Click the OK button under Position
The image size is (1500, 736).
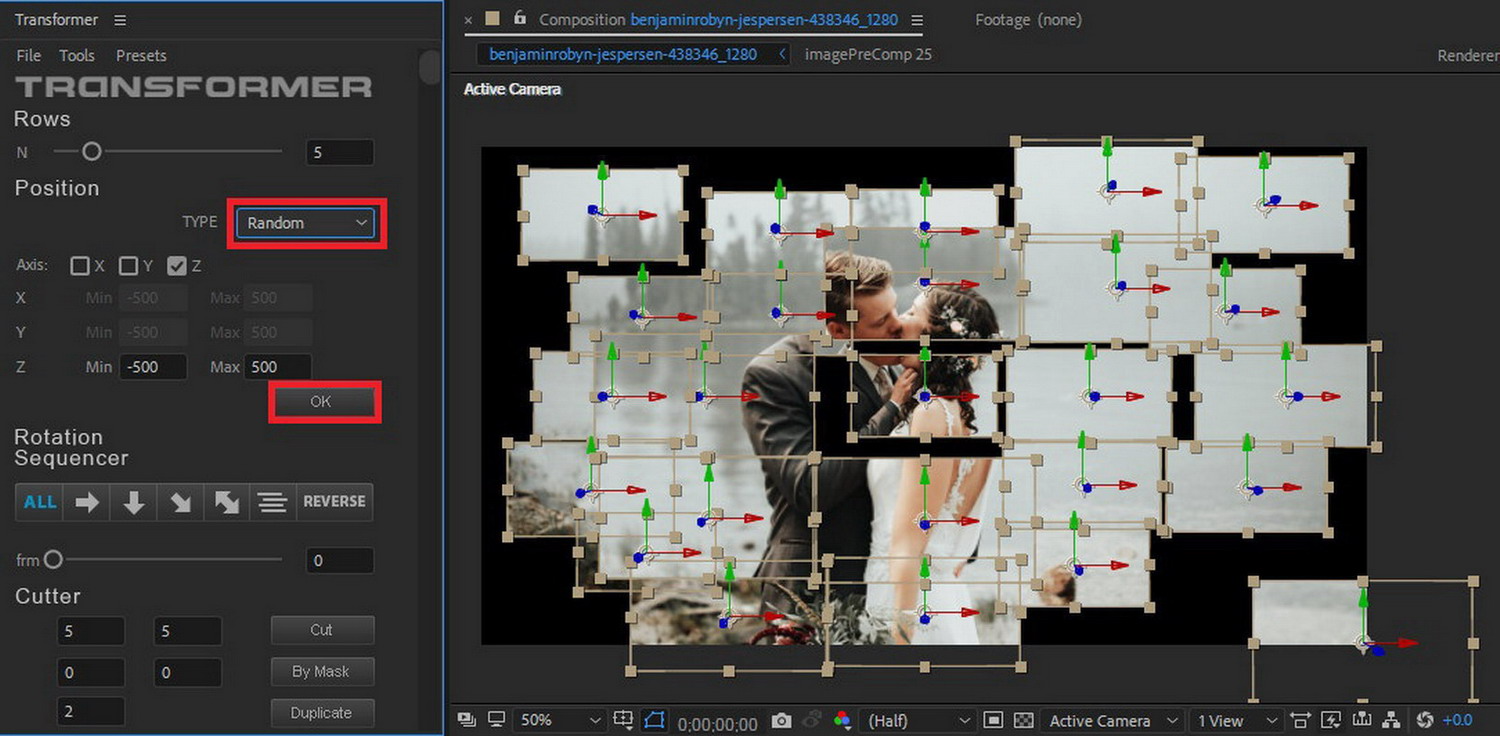(320, 402)
